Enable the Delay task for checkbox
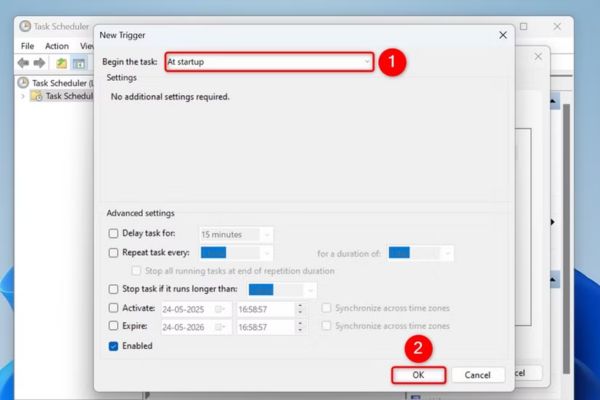The height and width of the screenshot is (400, 600). tap(113, 234)
